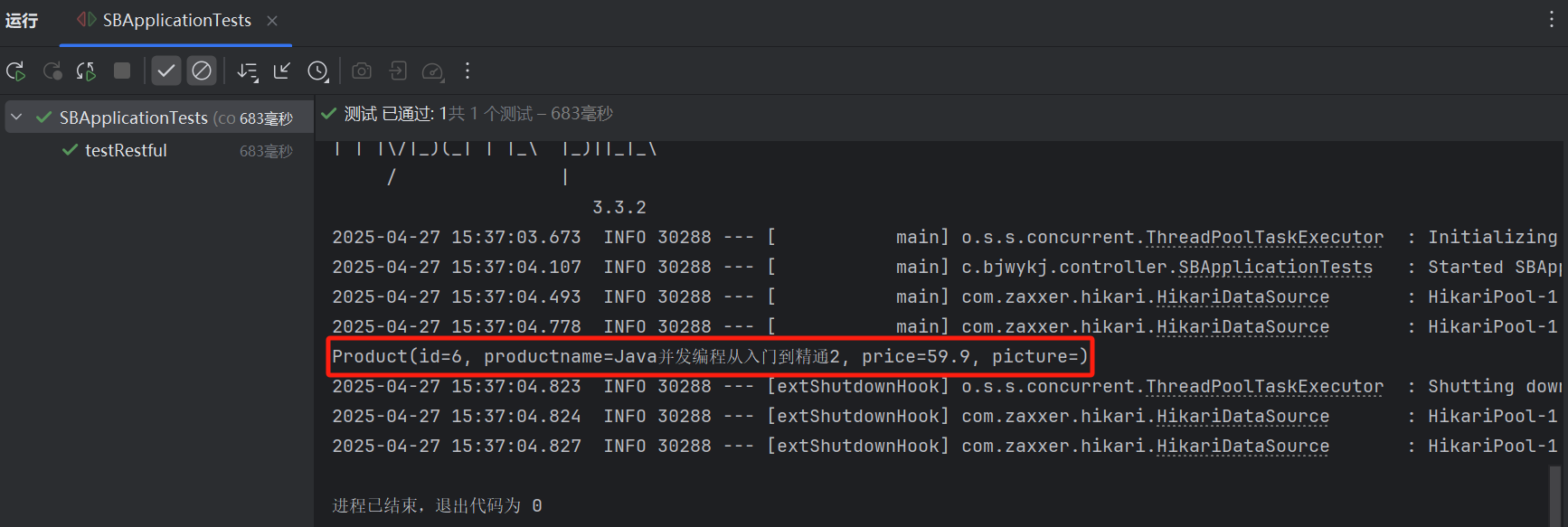Collapse the SBApplicationTests tree node
The image size is (1568, 527).
pyautogui.click(x=16, y=118)
